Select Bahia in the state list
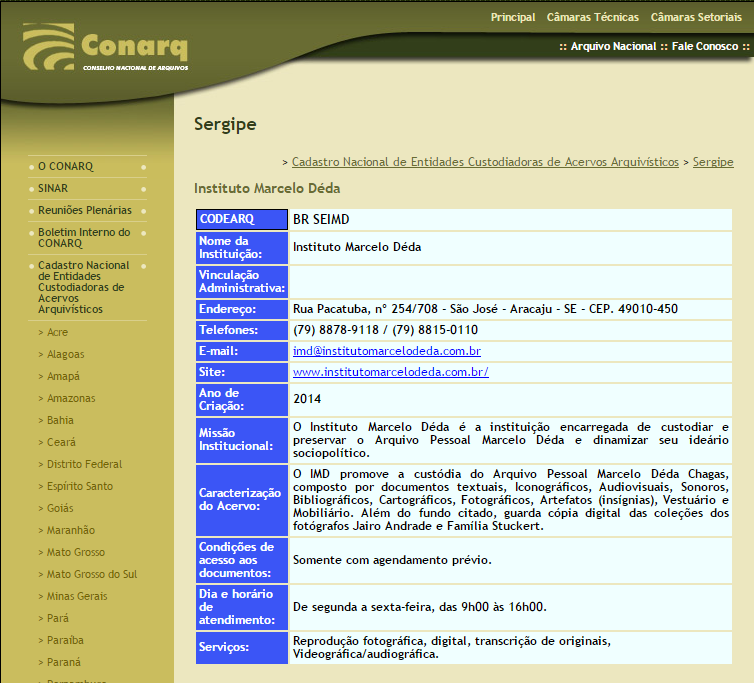 tap(60, 420)
